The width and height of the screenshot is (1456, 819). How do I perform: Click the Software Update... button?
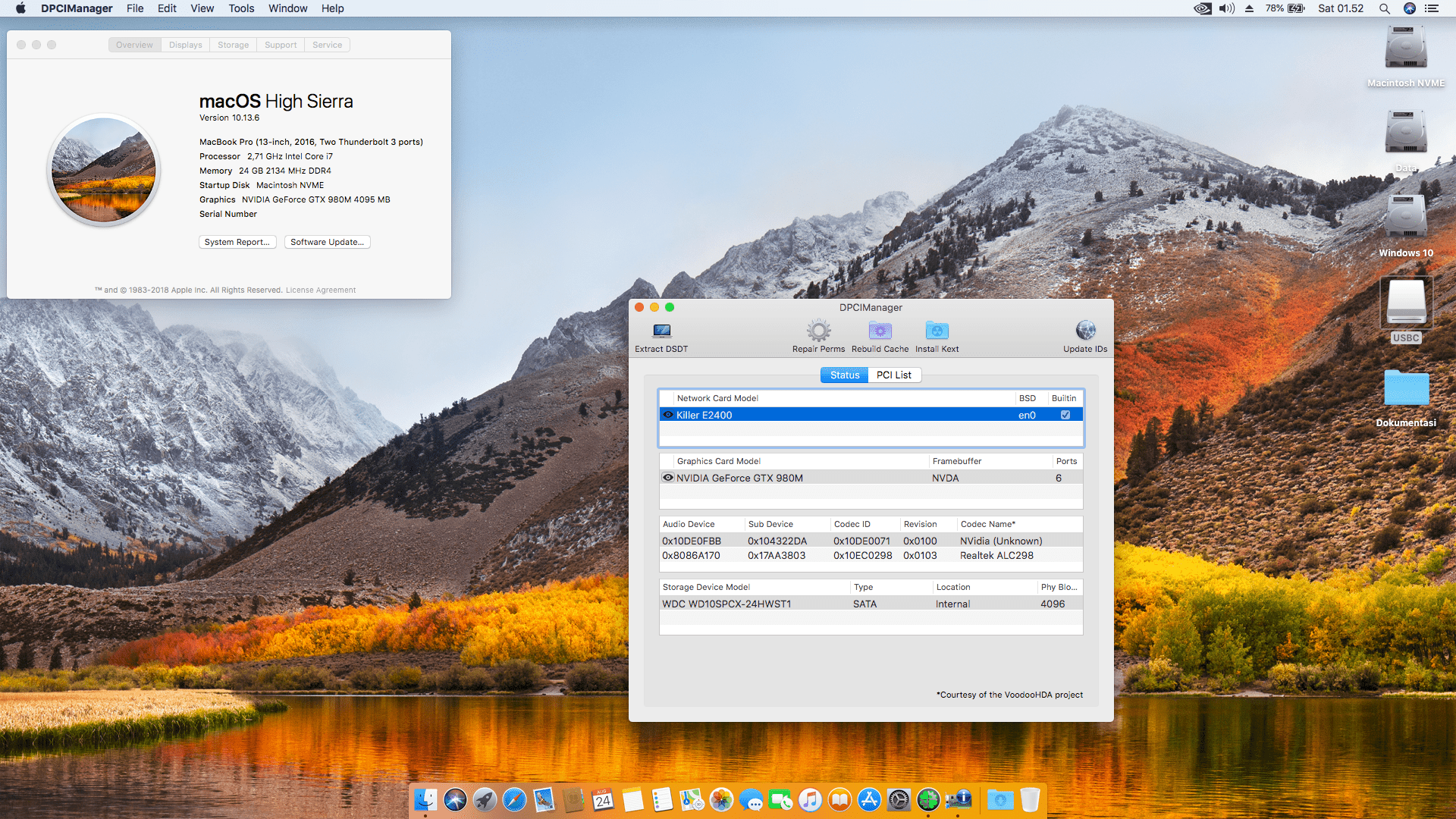(x=327, y=242)
